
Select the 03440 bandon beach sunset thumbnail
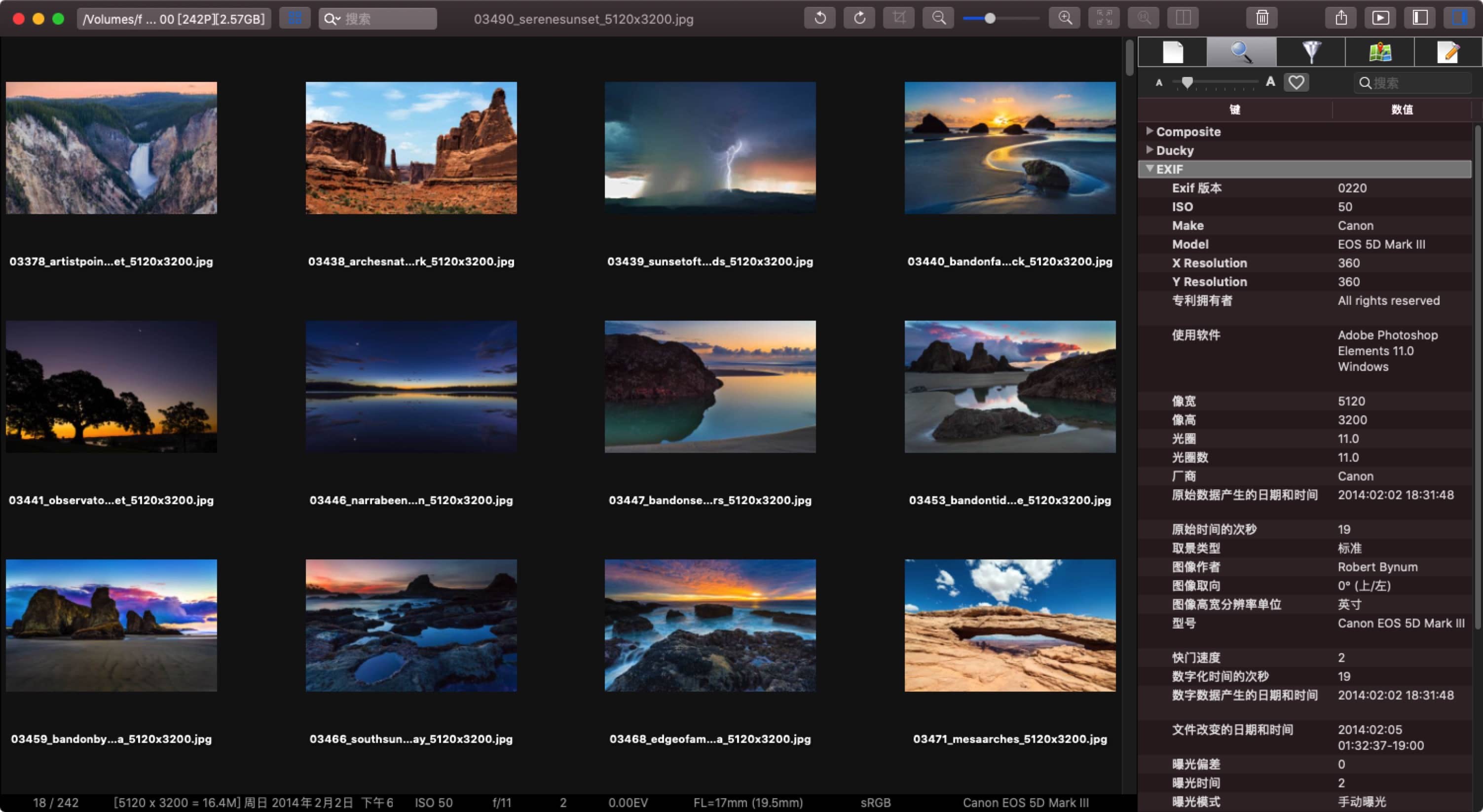[1010, 148]
